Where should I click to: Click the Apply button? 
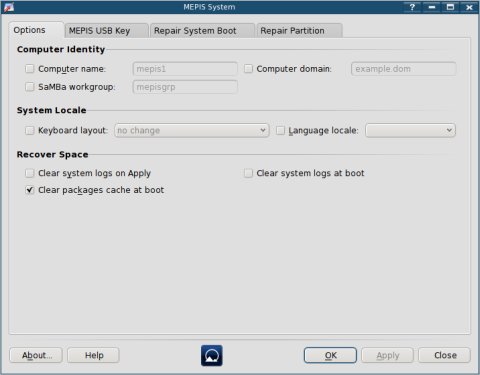pyautogui.click(x=388, y=355)
